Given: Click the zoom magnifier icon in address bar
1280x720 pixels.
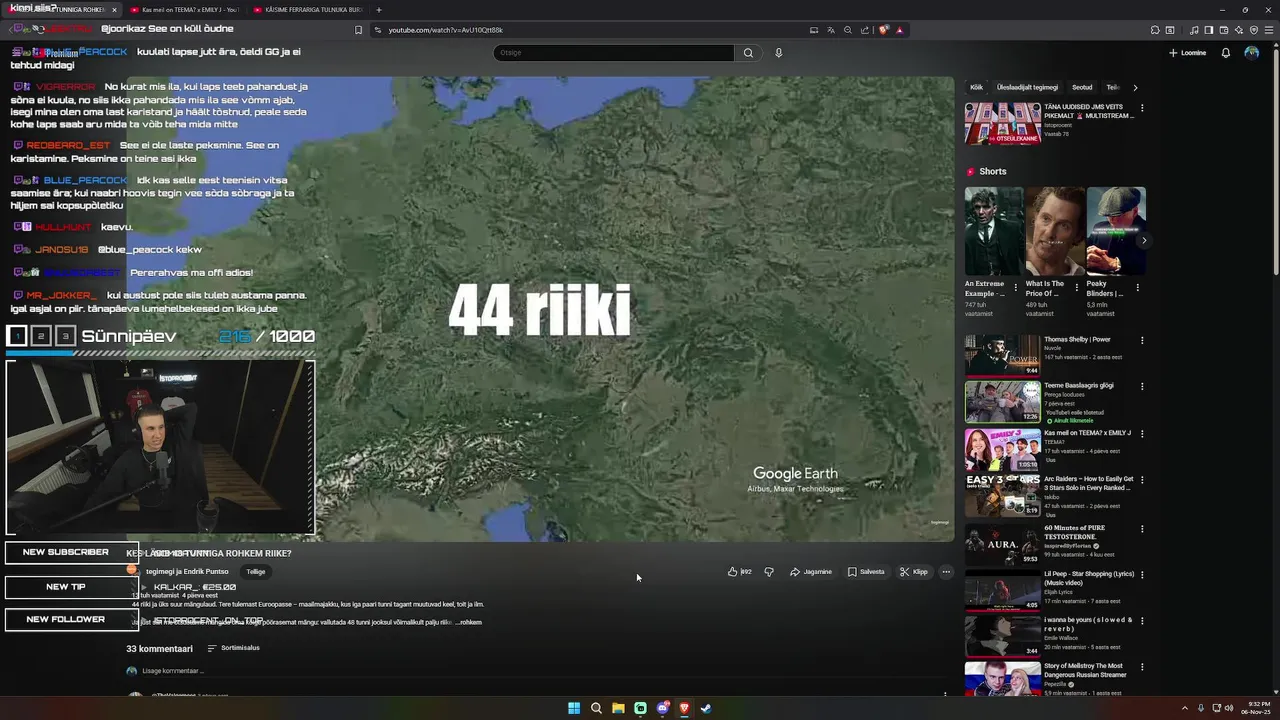Looking at the screenshot, I should pos(848,30).
